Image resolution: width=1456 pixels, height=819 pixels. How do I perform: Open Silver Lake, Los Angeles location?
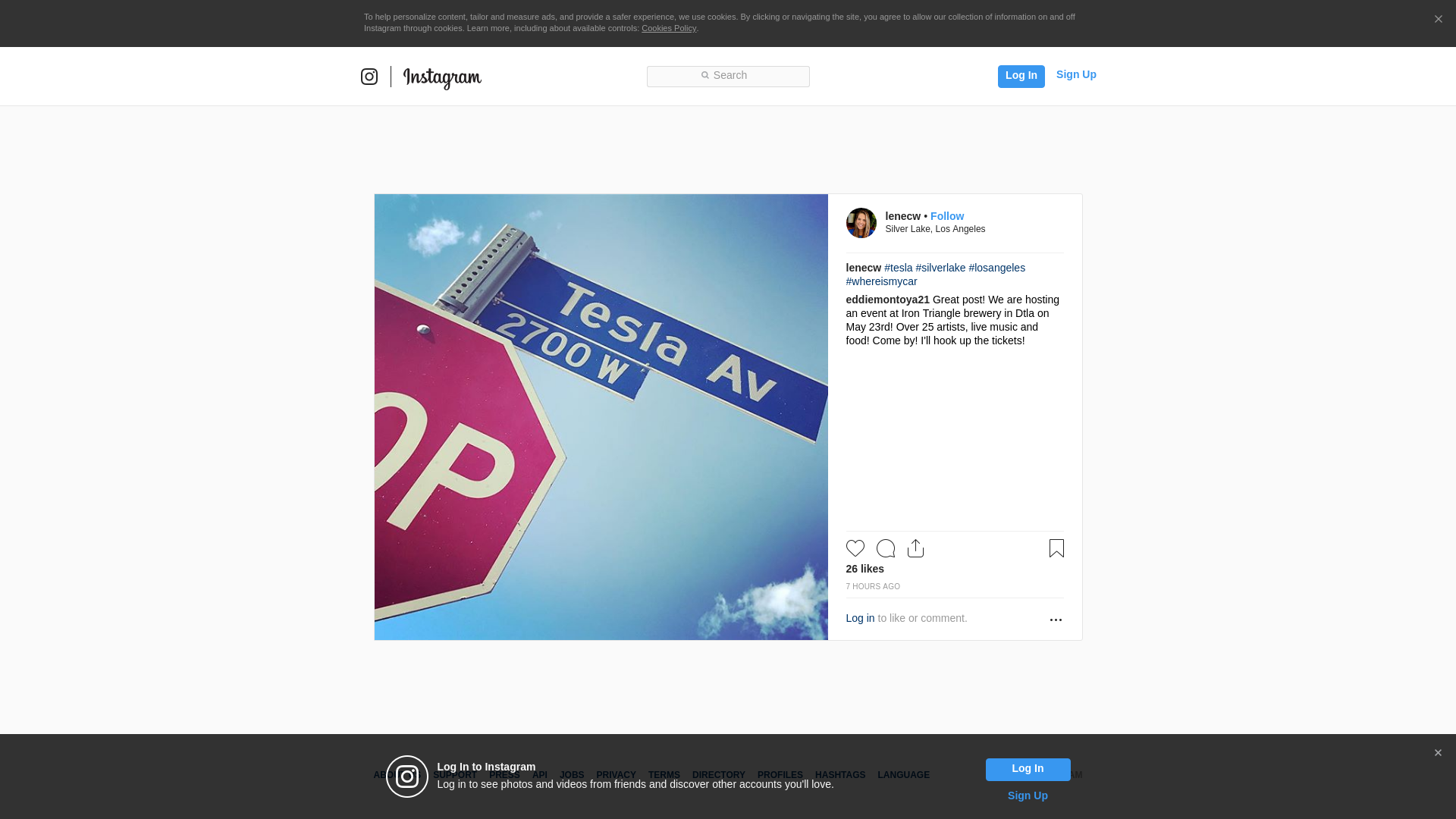[x=935, y=229]
